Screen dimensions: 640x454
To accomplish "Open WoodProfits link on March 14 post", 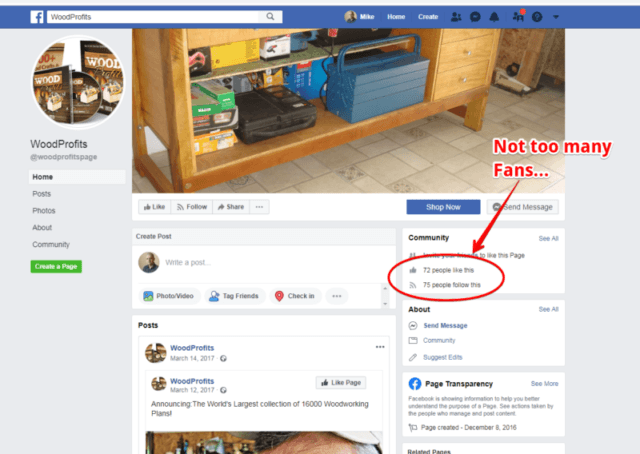I will coord(192,348).
